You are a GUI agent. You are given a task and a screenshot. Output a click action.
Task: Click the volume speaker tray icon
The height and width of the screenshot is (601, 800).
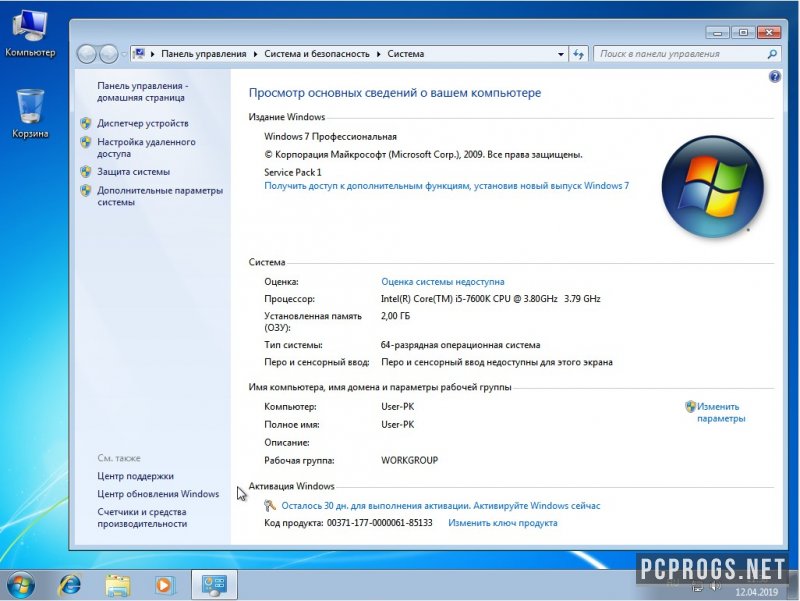coord(715,586)
